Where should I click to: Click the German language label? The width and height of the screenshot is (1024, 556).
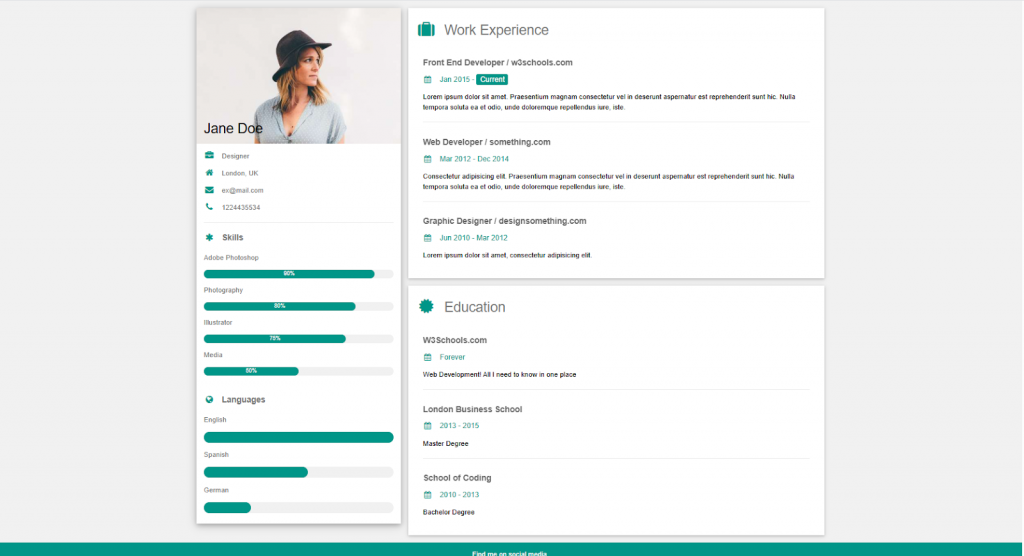[x=216, y=490]
